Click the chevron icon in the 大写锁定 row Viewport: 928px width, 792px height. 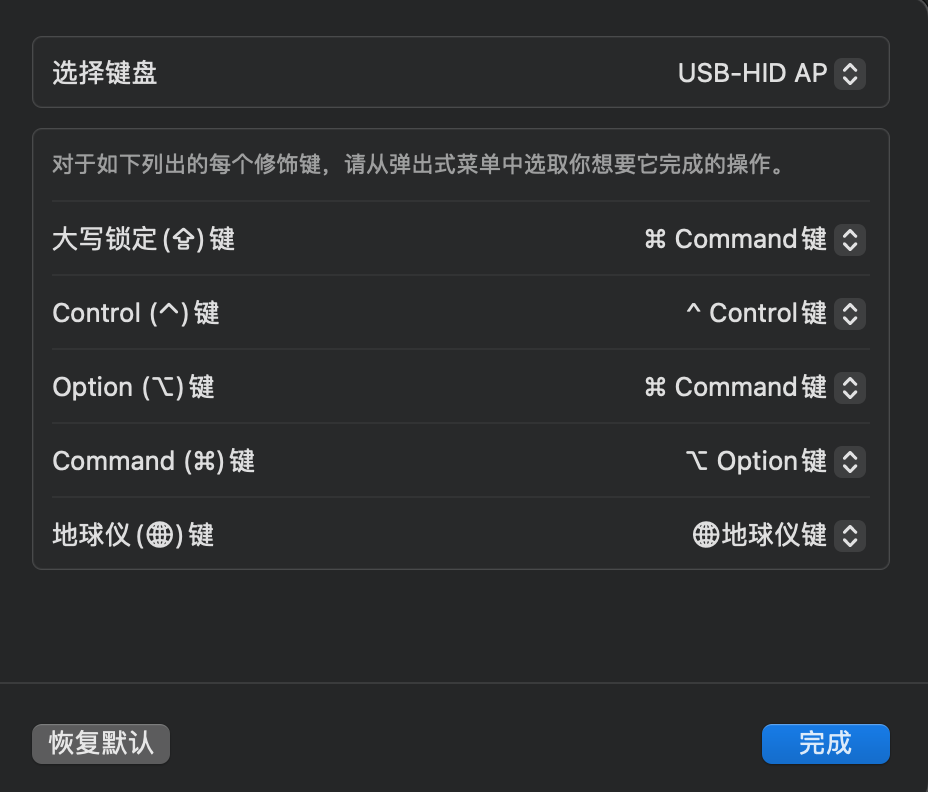(x=849, y=239)
